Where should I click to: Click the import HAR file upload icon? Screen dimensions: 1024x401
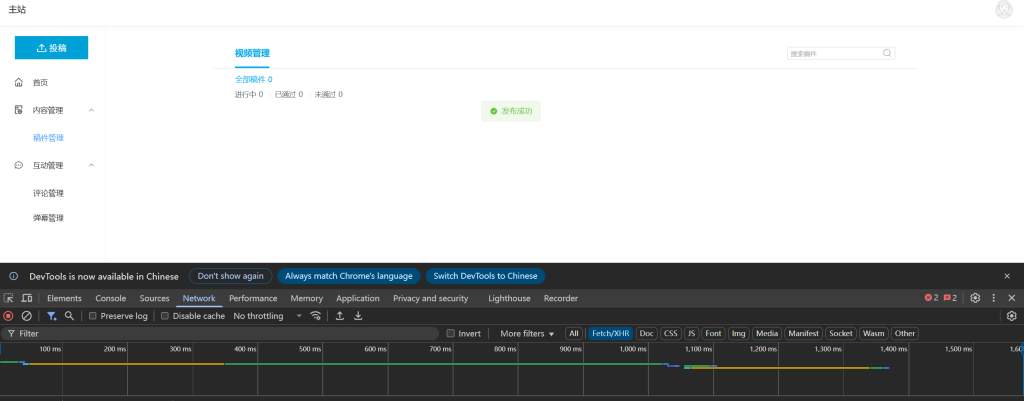click(x=340, y=316)
